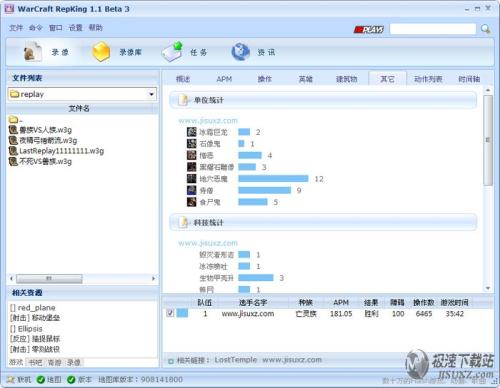Switch to the 时间轴 timeline tab
Screen dimensions: 500x388
point(469,79)
